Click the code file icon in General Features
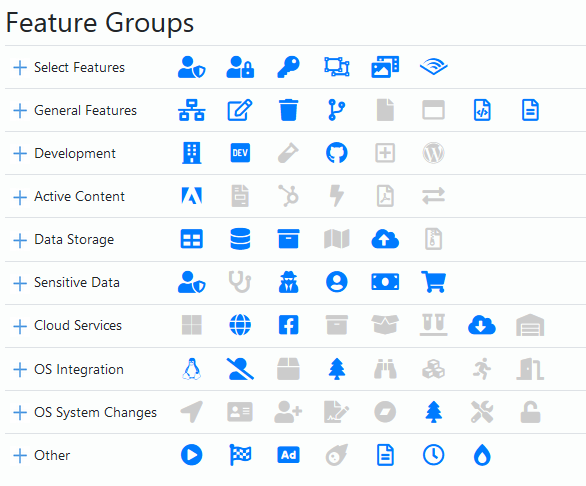 (482, 110)
